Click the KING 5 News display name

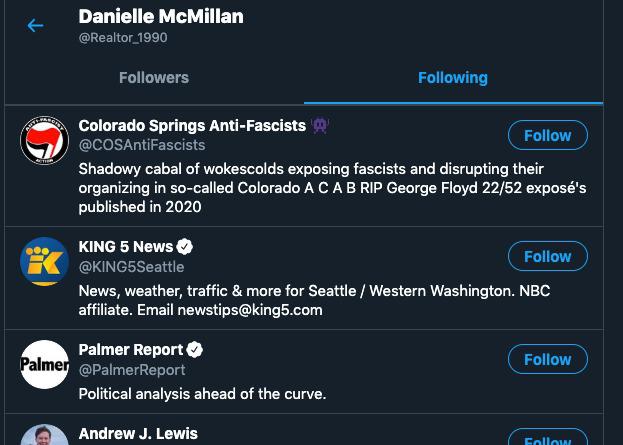pyautogui.click(x=126, y=246)
